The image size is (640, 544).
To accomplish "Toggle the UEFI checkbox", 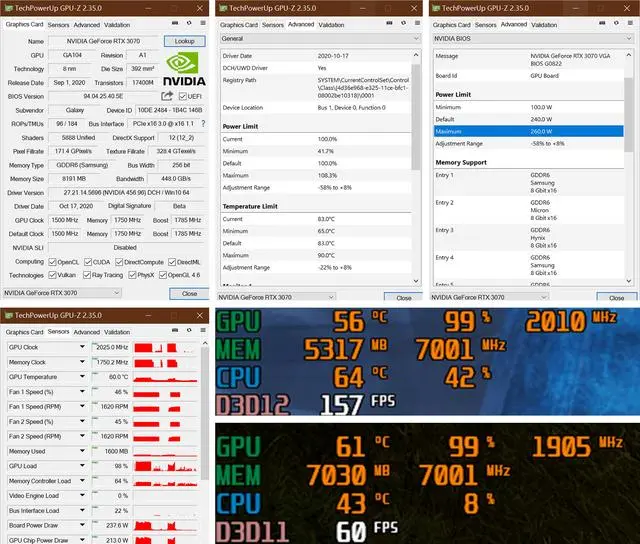I will (182, 96).
